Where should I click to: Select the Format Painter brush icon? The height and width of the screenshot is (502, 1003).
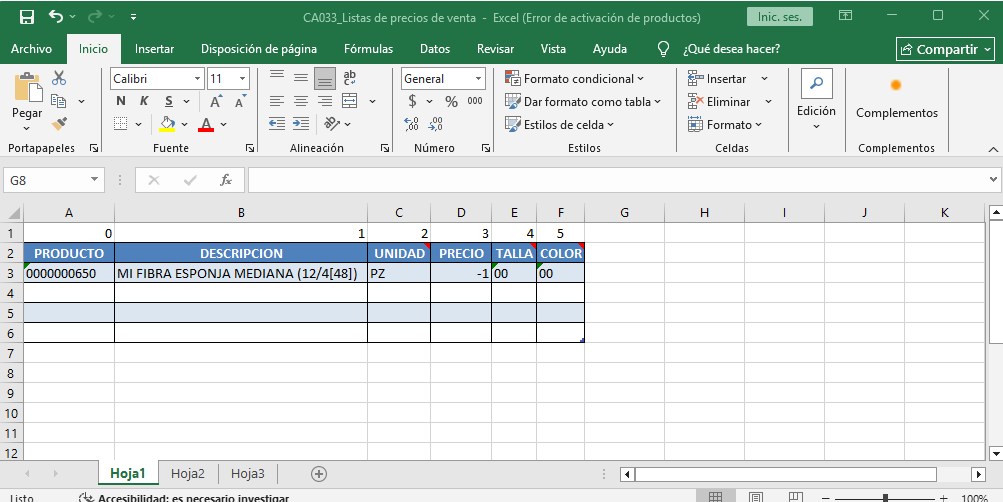point(59,124)
